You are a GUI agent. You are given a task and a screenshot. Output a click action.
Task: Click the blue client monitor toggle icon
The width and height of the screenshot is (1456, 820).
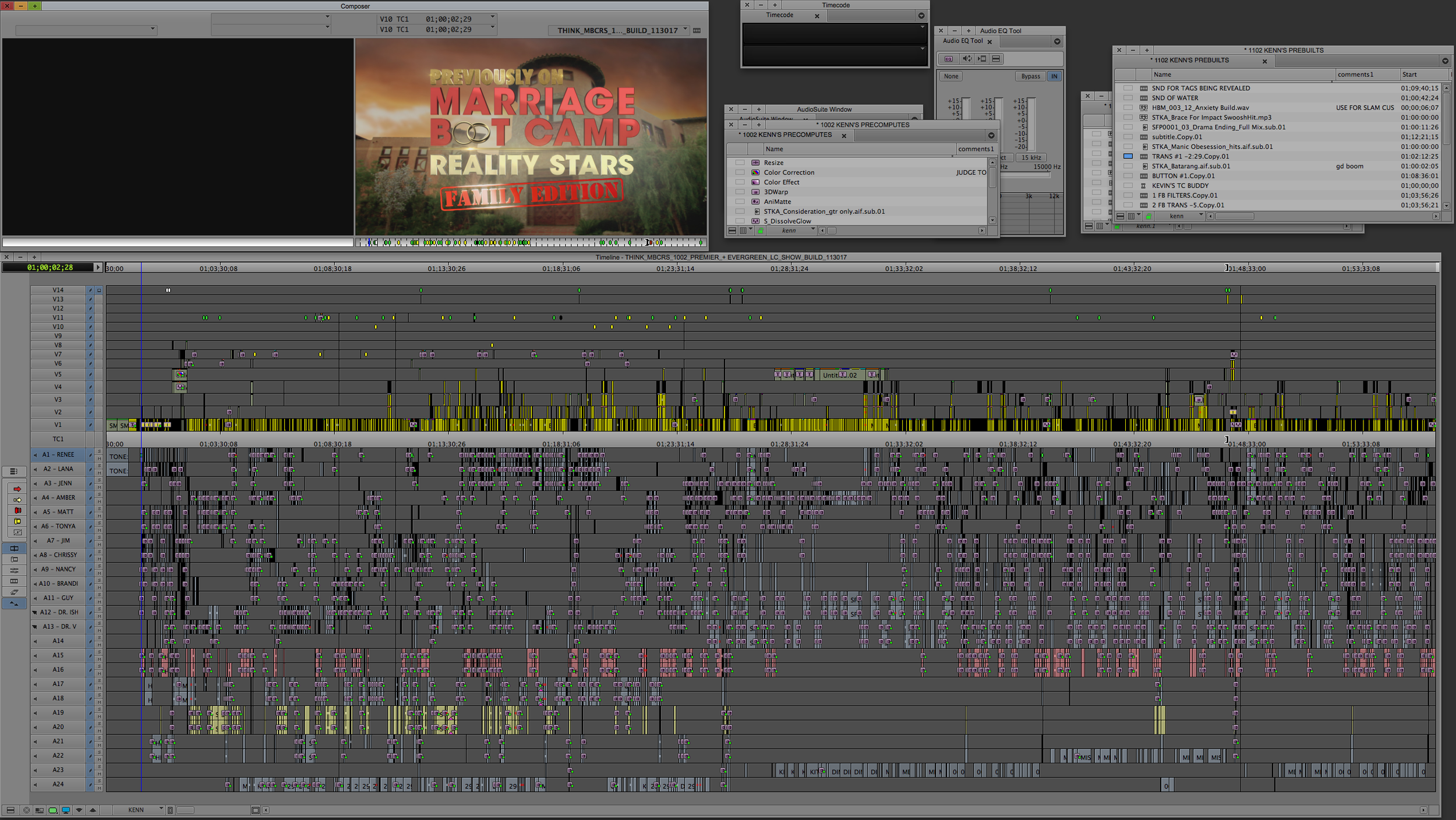pos(66,810)
